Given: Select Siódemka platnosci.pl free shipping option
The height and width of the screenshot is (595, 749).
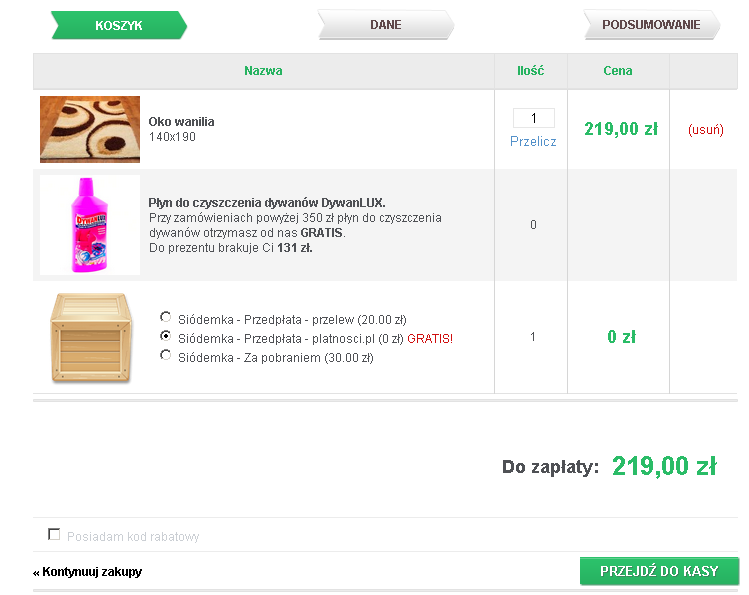Looking at the screenshot, I should point(166,337).
